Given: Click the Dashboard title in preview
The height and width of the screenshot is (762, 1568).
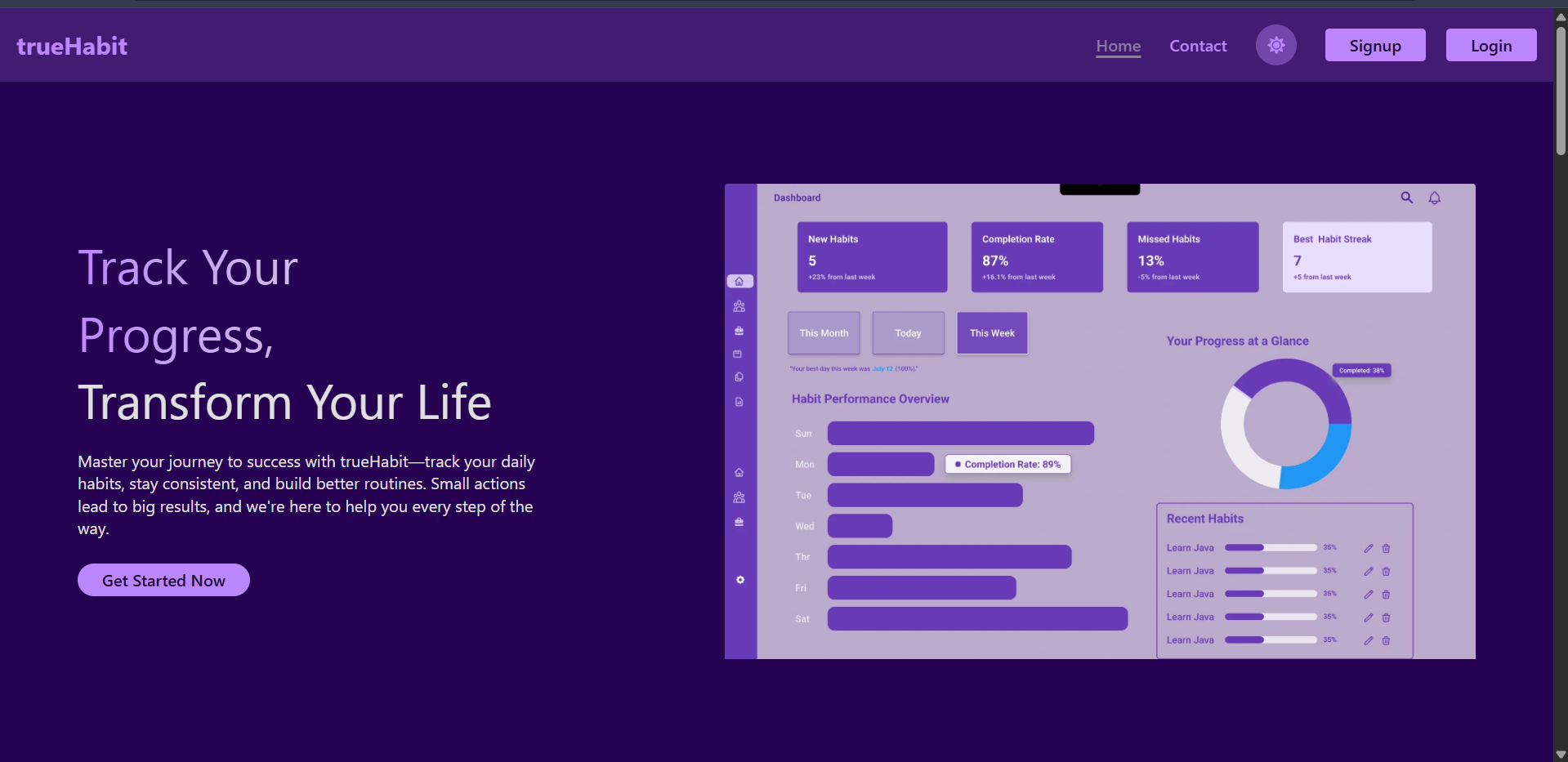Looking at the screenshot, I should [797, 198].
